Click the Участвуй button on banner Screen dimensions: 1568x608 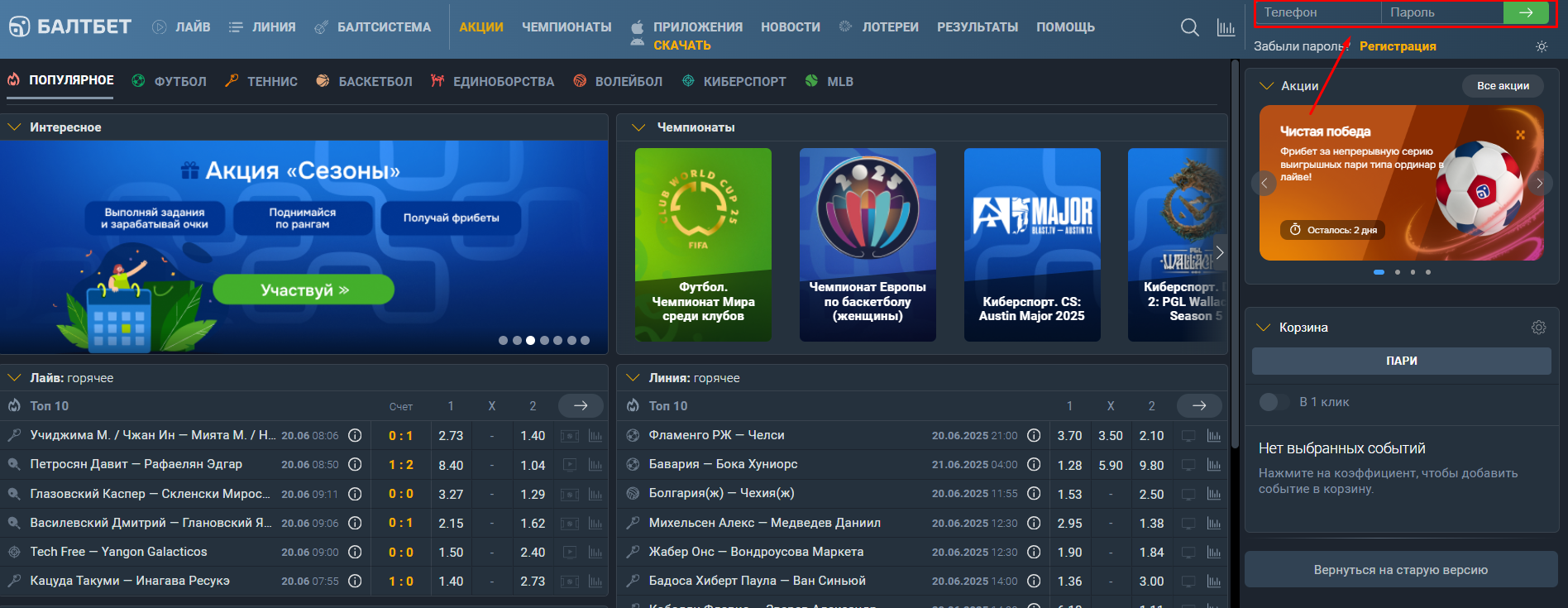pyautogui.click(x=304, y=290)
